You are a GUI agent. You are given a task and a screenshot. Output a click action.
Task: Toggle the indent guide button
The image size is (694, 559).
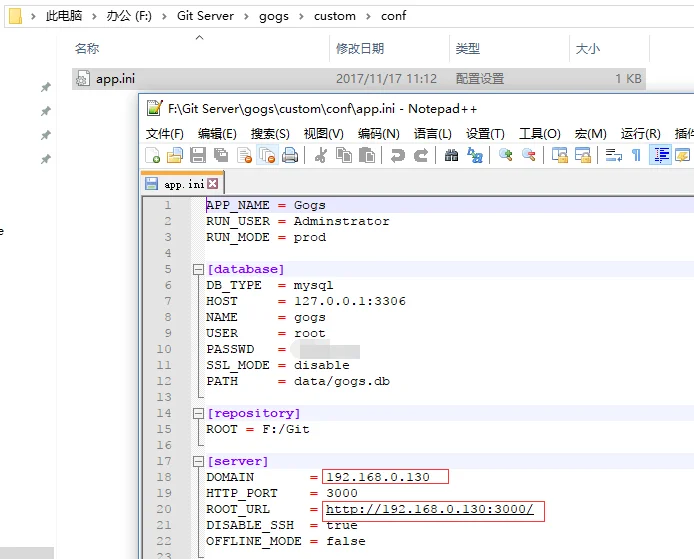(x=661, y=155)
